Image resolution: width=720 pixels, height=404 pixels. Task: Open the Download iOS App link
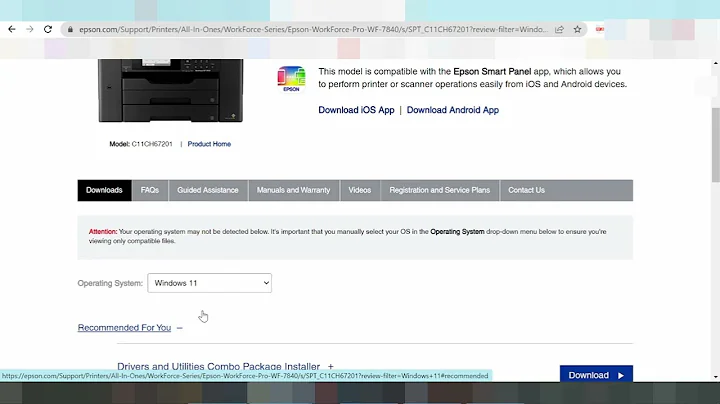356,110
